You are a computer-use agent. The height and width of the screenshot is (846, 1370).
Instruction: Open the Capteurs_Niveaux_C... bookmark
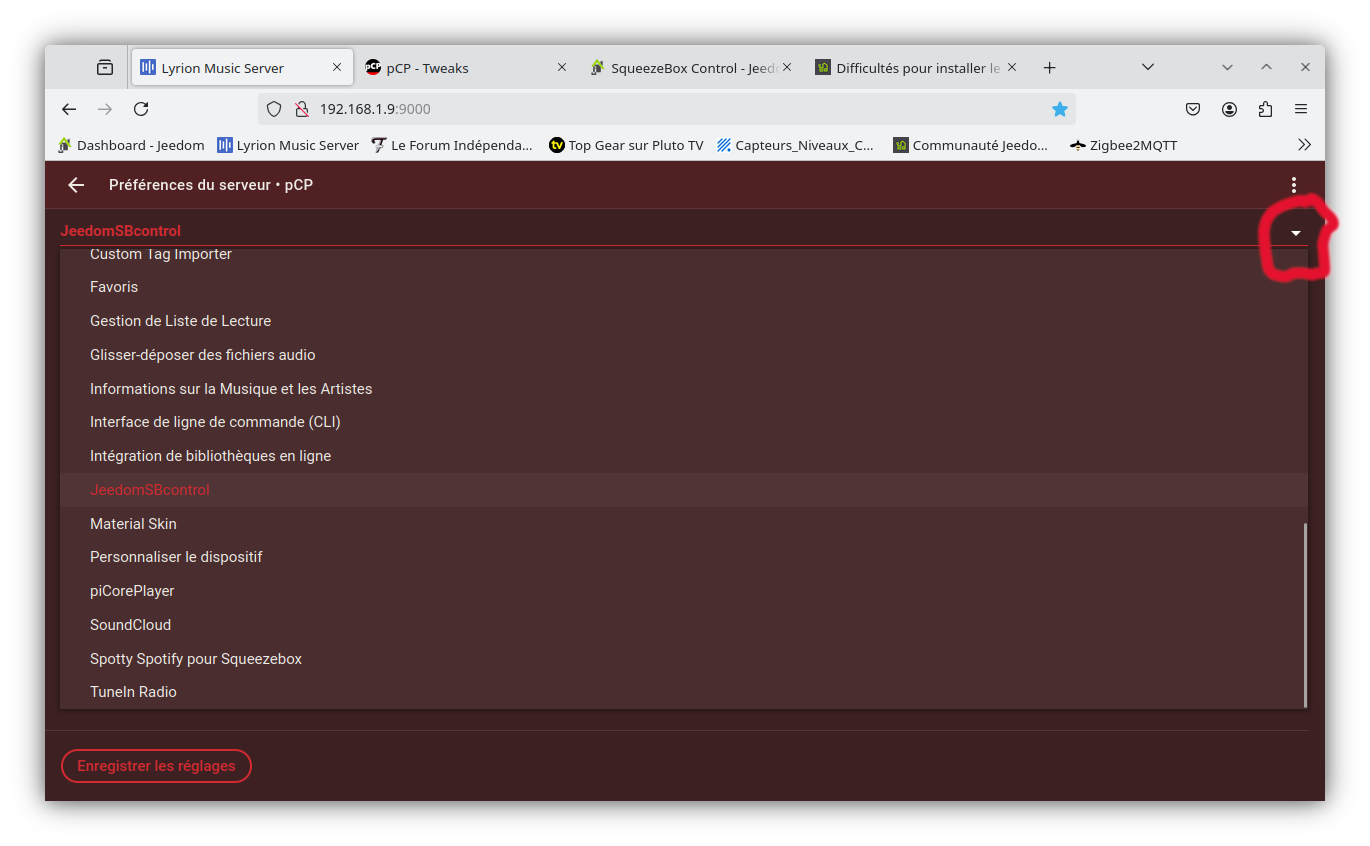click(x=795, y=145)
